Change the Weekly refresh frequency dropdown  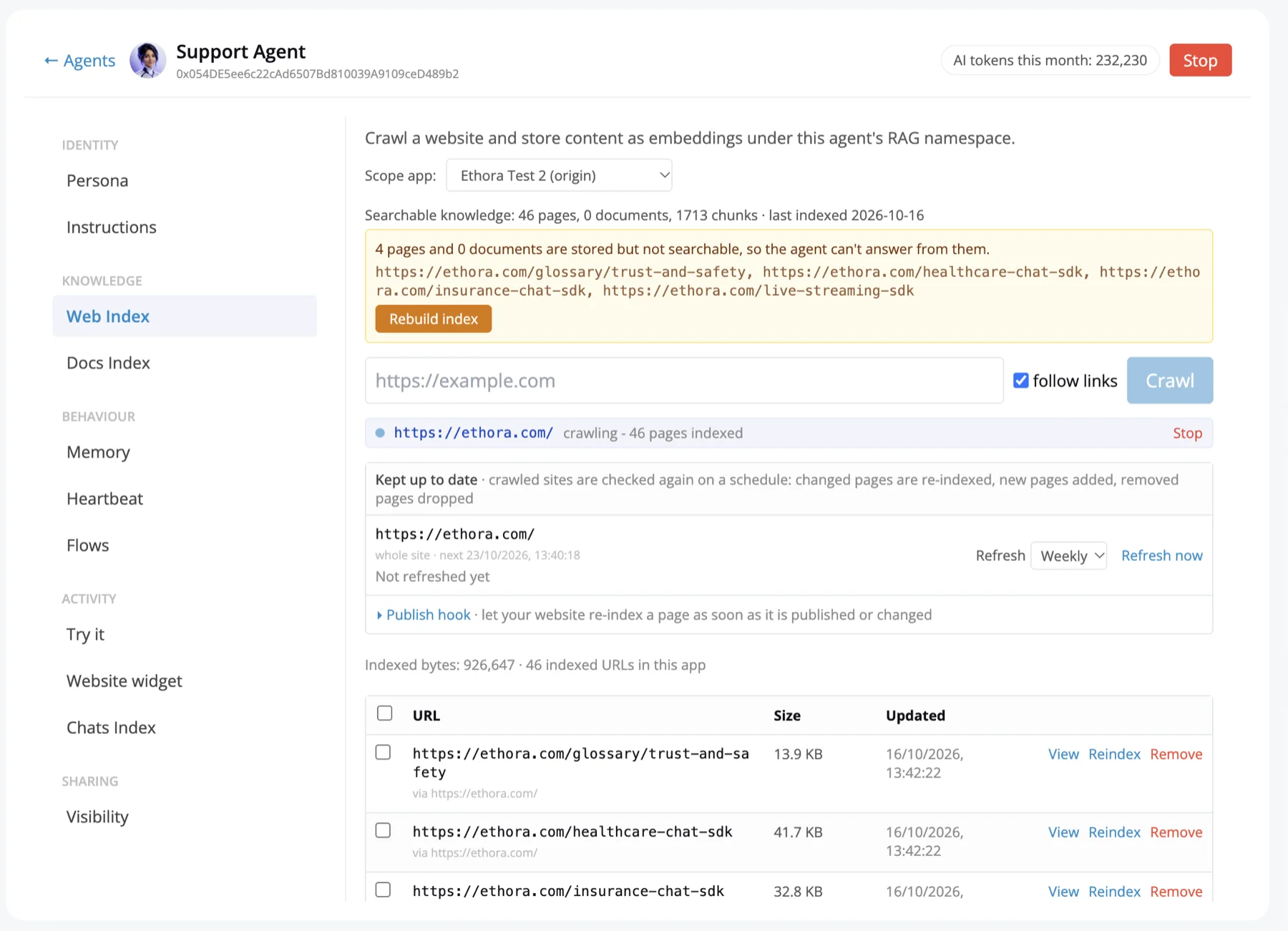click(x=1068, y=556)
